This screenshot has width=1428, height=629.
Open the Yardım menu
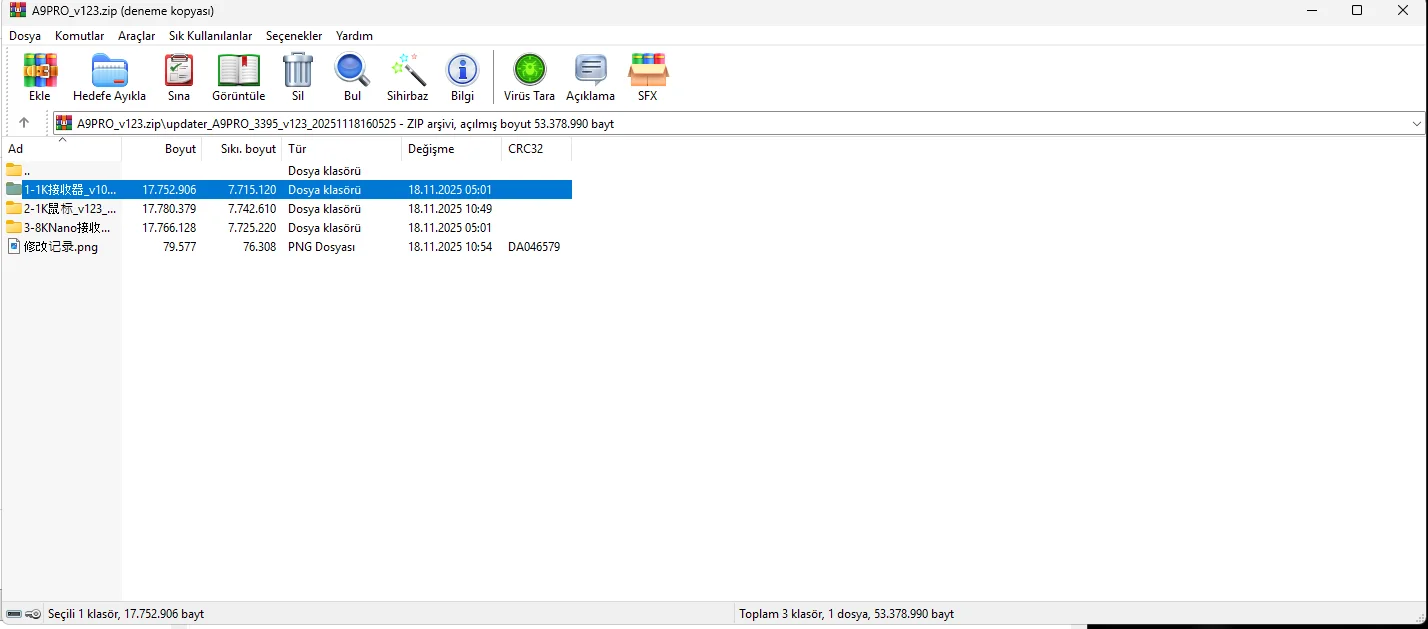click(x=354, y=35)
